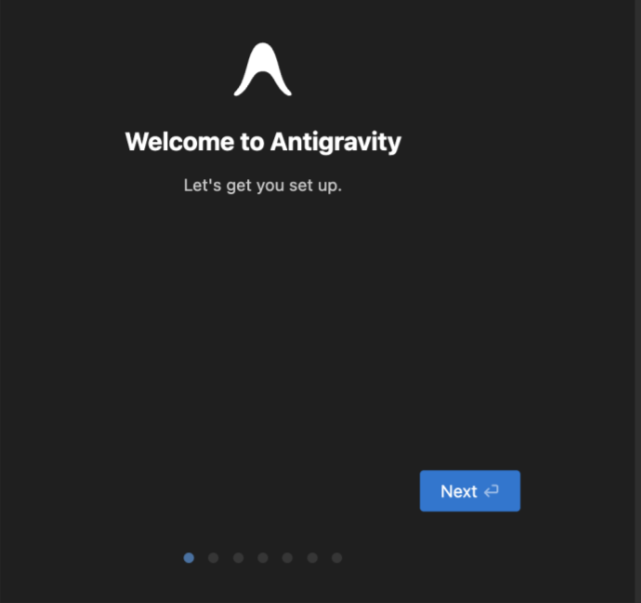Viewport: 641px width, 603px height.
Task: Click the "Welcome to Antigravity" heading
Action: pyautogui.click(x=263, y=142)
